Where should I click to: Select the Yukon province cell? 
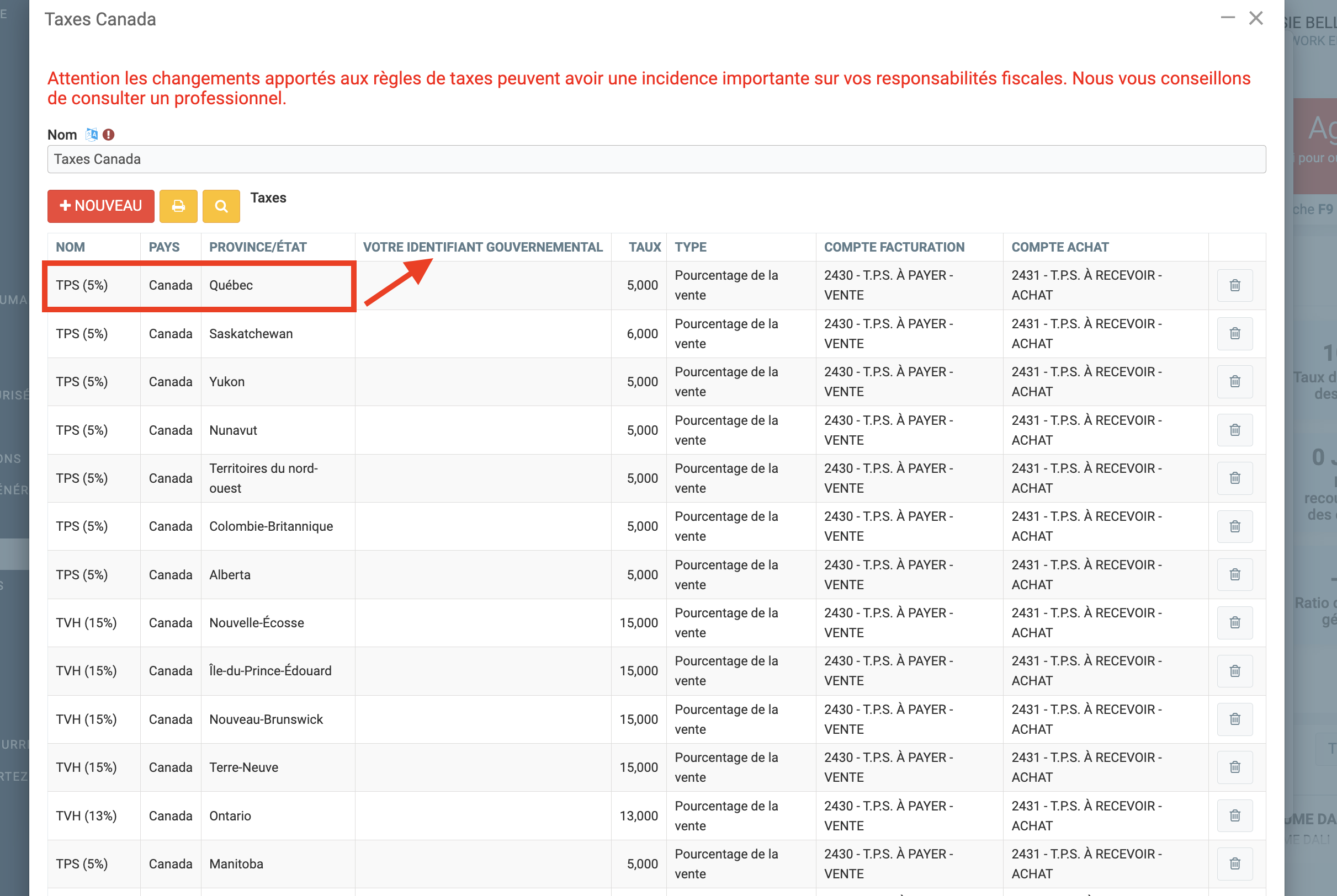pos(227,382)
